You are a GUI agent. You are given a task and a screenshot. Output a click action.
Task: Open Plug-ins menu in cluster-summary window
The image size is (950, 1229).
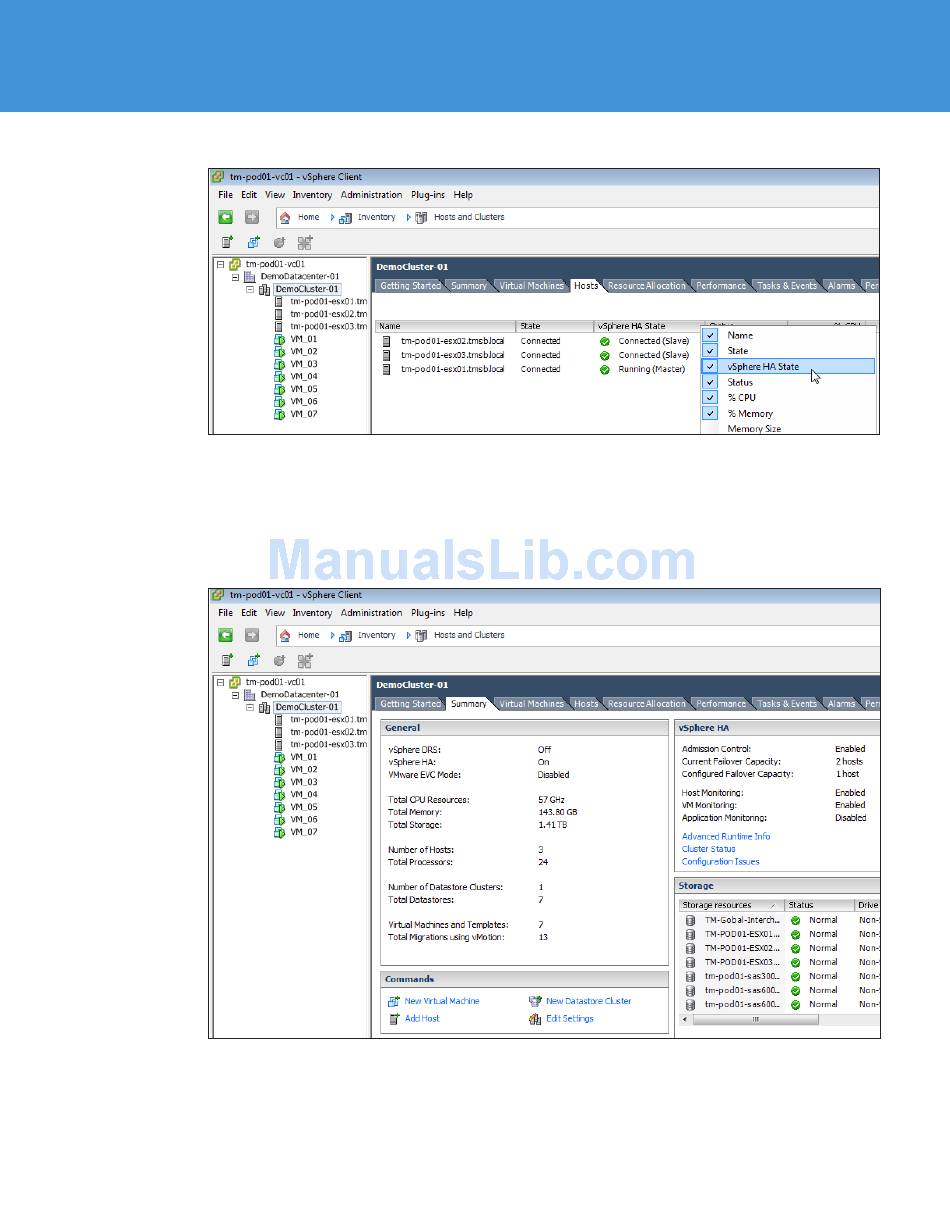point(428,613)
